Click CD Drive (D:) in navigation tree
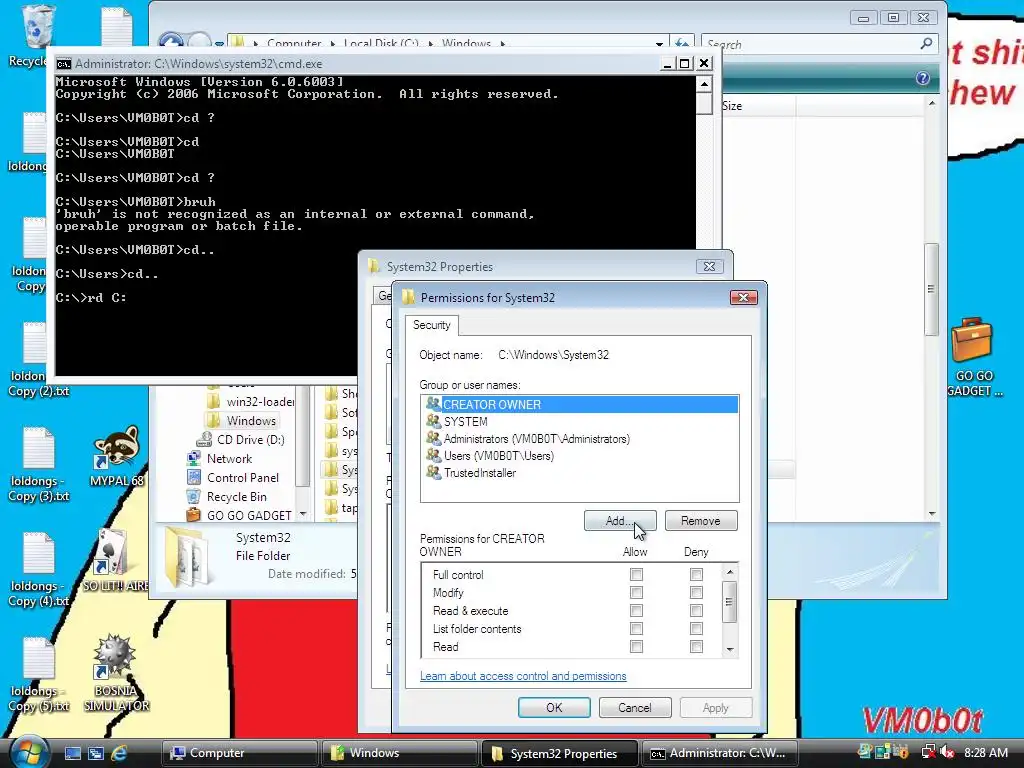The image size is (1024, 768). tap(250, 440)
